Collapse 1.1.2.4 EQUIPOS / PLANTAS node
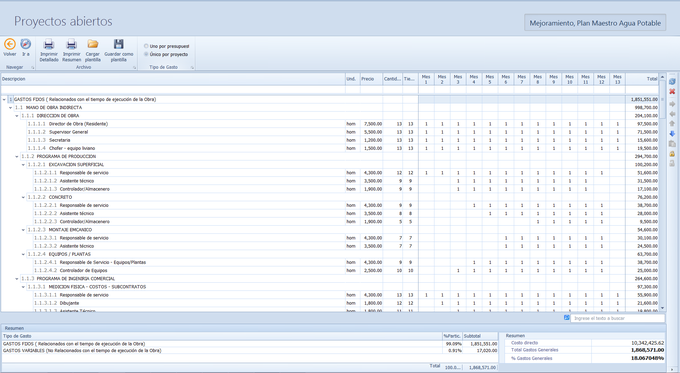The height and width of the screenshot is (373, 680). pyautogui.click(x=23, y=254)
